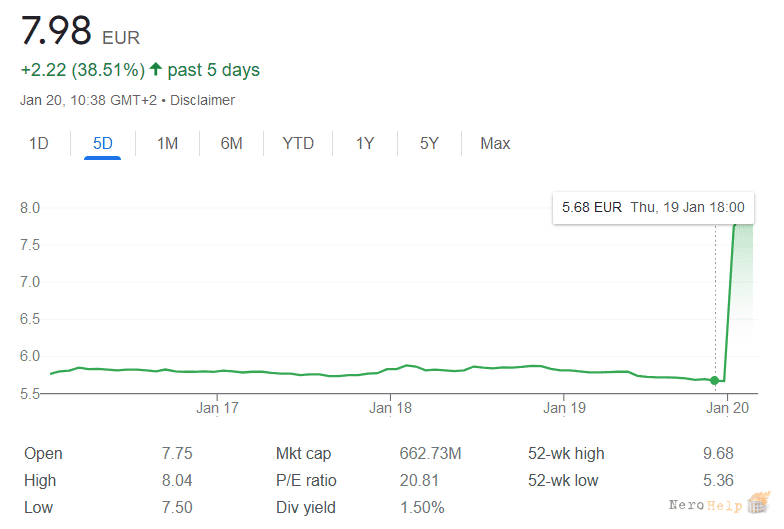Click the Jan 17 axis label
The width and height of the screenshot is (784, 529).
tap(217, 408)
